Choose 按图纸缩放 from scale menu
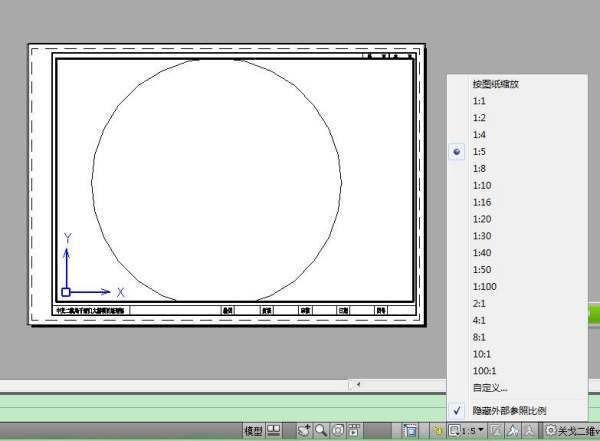 coord(517,84)
